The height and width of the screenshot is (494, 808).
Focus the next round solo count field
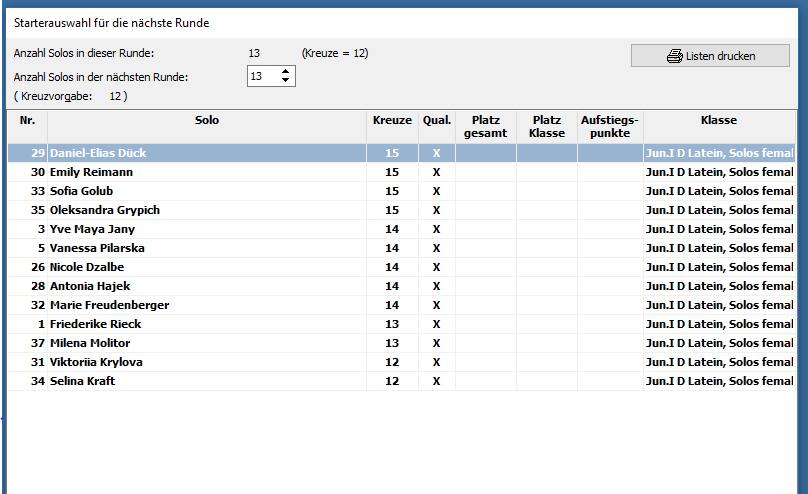tap(262, 76)
